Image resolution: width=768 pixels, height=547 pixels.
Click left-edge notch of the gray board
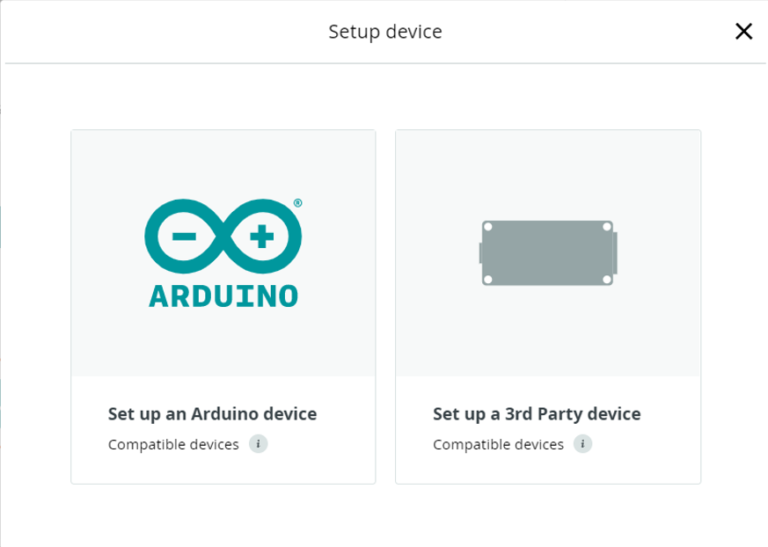tap(482, 253)
